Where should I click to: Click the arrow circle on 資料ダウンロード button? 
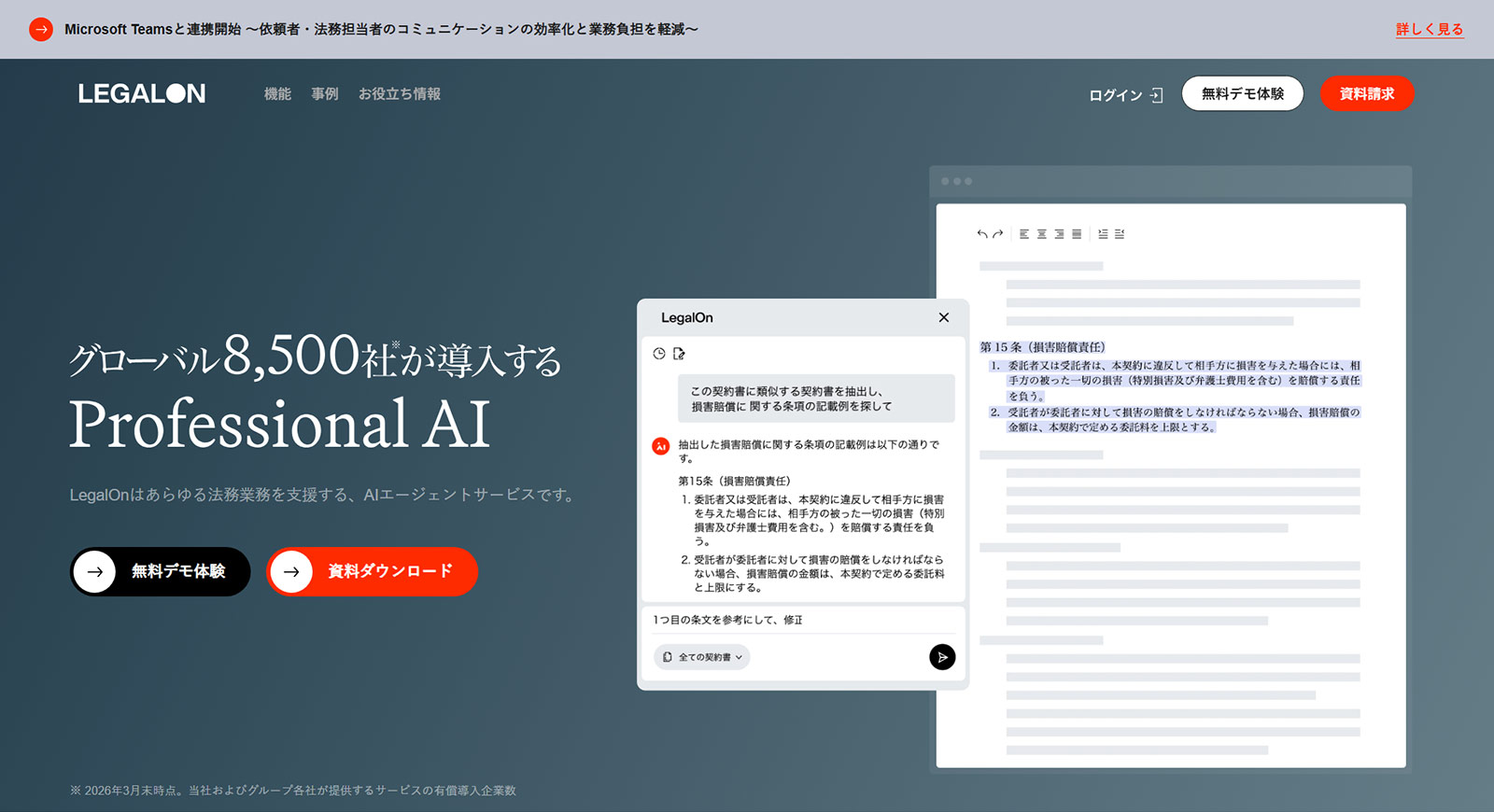pyautogui.click(x=291, y=571)
